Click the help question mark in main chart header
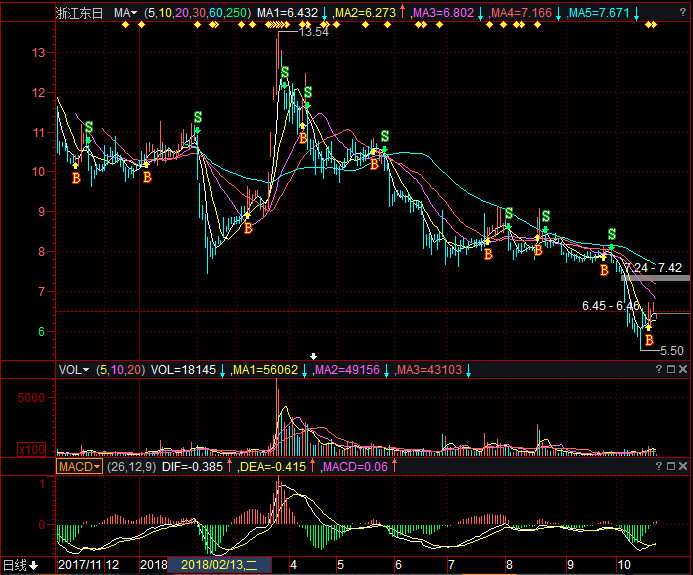The height and width of the screenshot is (575, 693). point(683,13)
